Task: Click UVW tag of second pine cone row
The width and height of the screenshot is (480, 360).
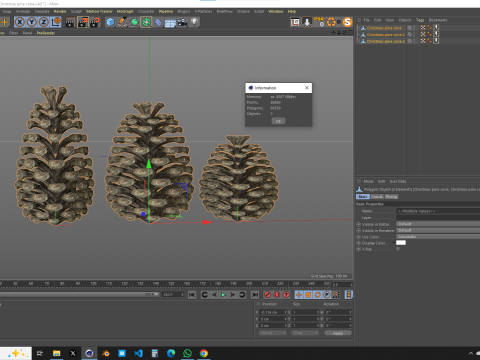Action: 423,35
